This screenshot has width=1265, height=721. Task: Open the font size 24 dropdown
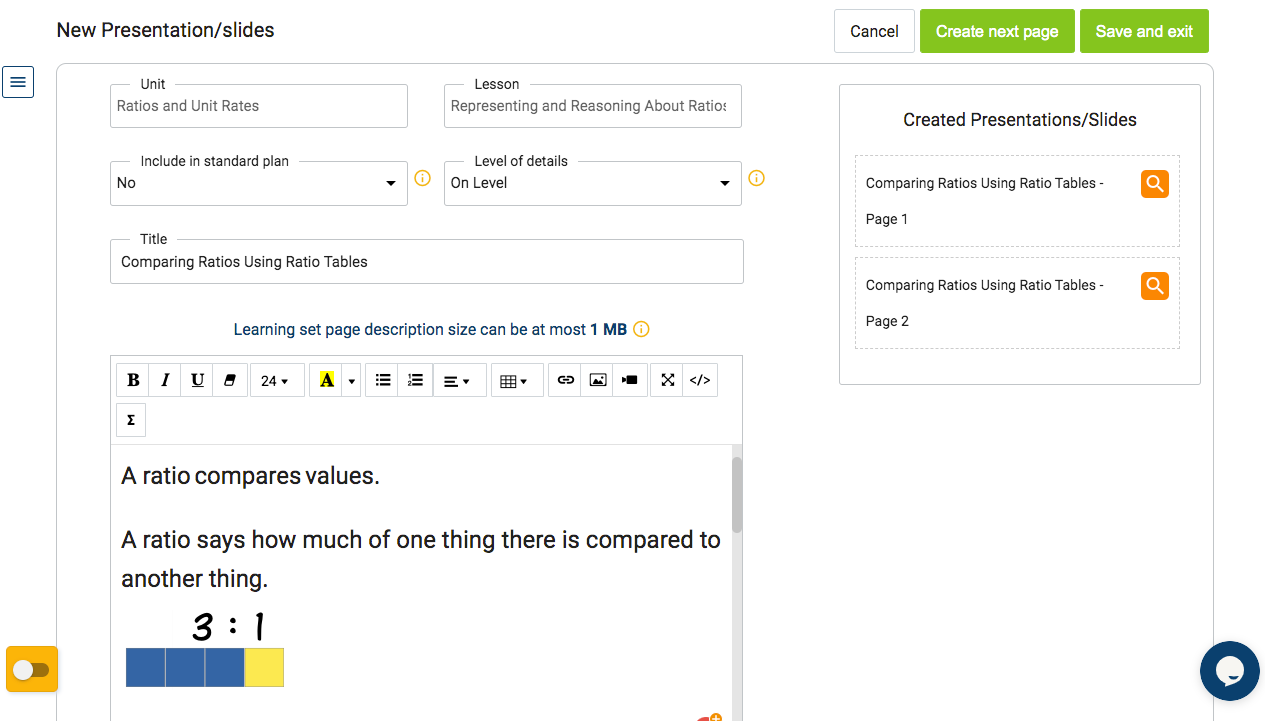tap(275, 380)
